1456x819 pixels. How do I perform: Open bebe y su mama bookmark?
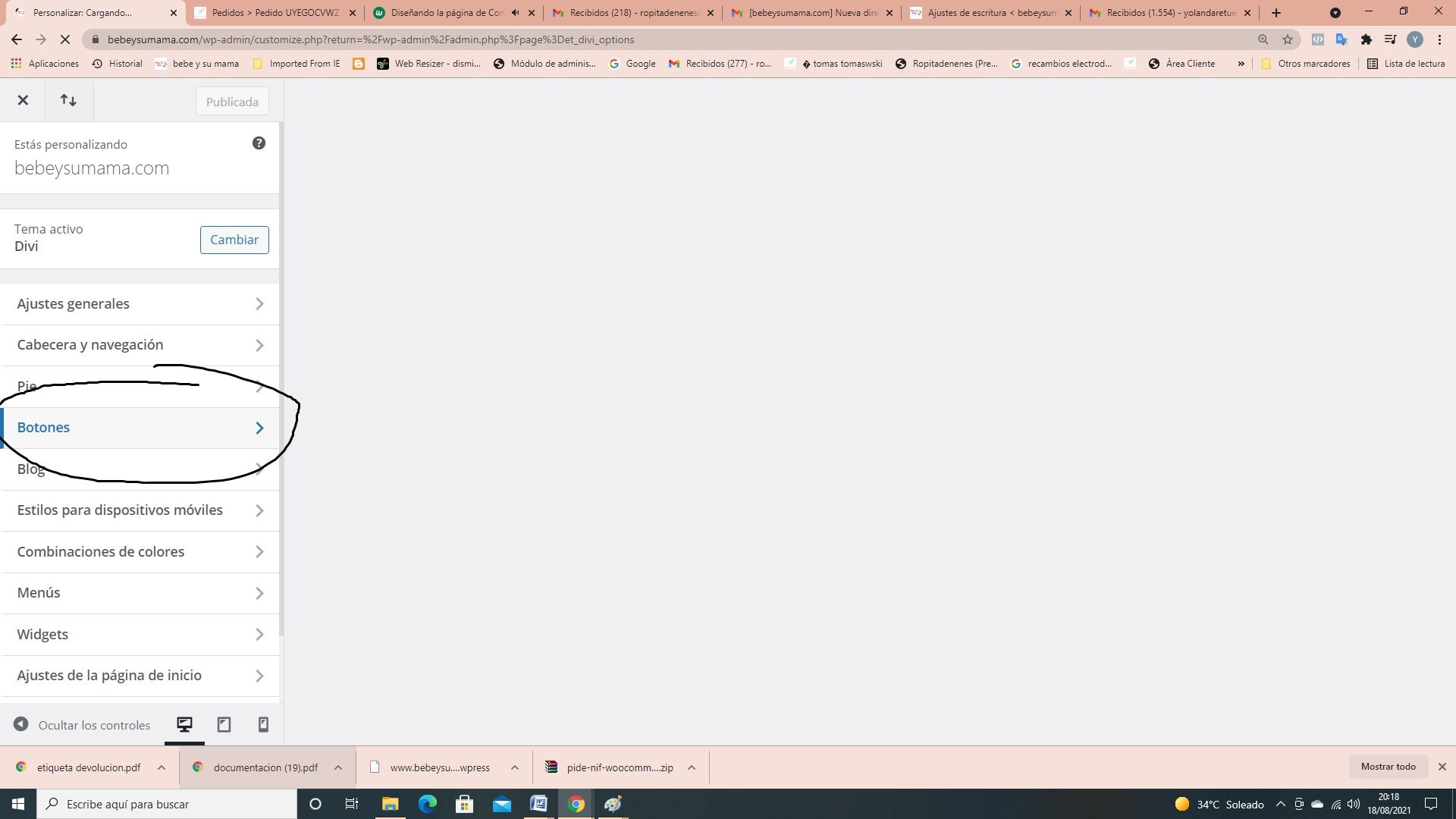pyautogui.click(x=196, y=64)
